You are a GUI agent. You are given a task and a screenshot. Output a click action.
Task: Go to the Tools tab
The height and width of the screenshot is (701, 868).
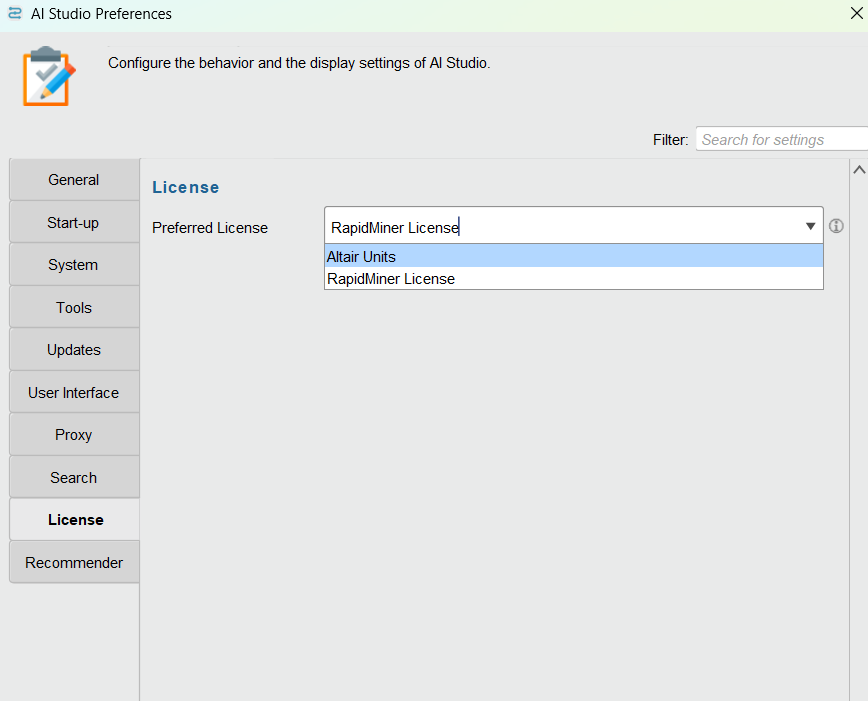pos(74,307)
